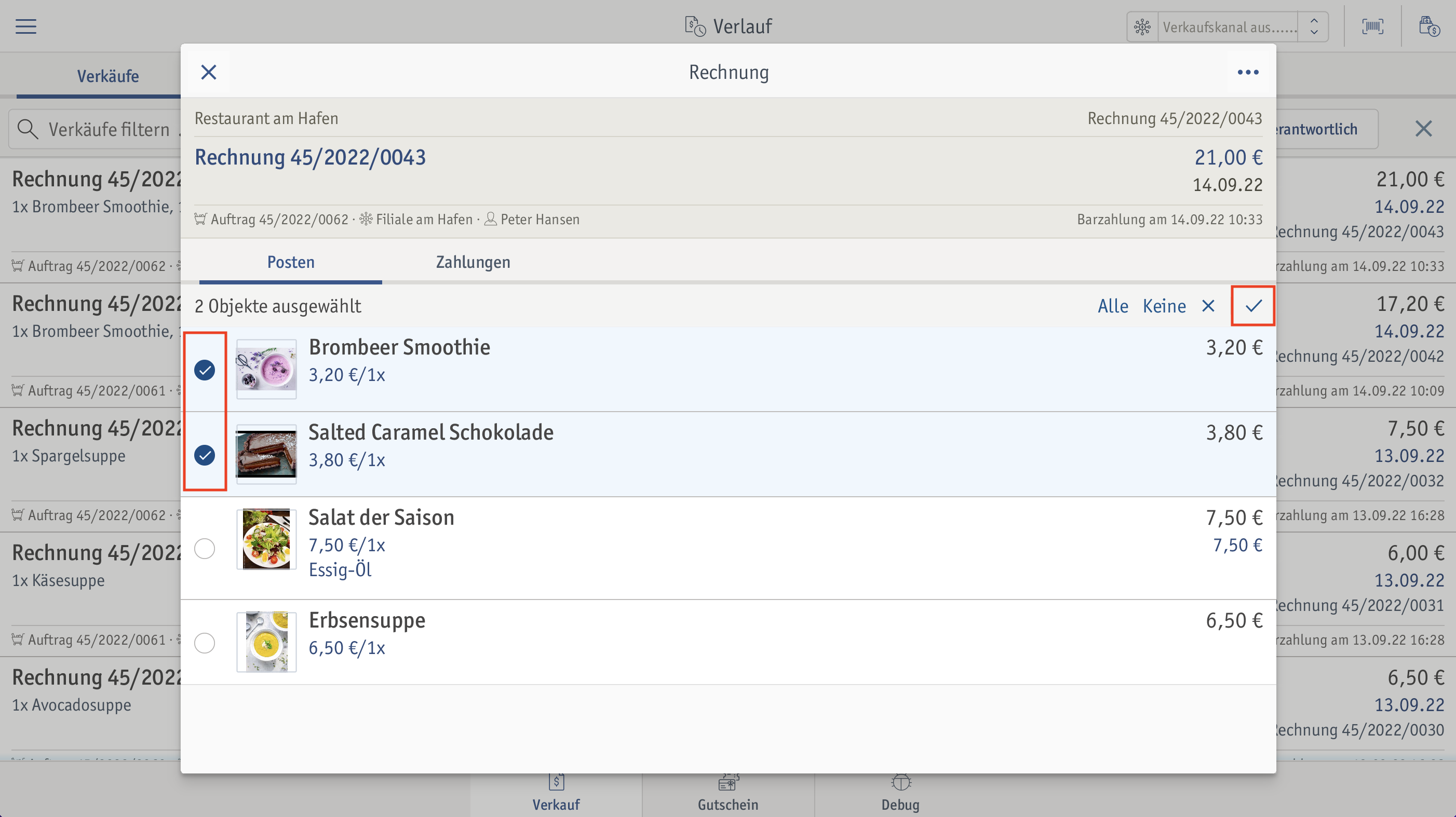
Task: Switch to the Zahlungen tab
Action: [x=473, y=262]
